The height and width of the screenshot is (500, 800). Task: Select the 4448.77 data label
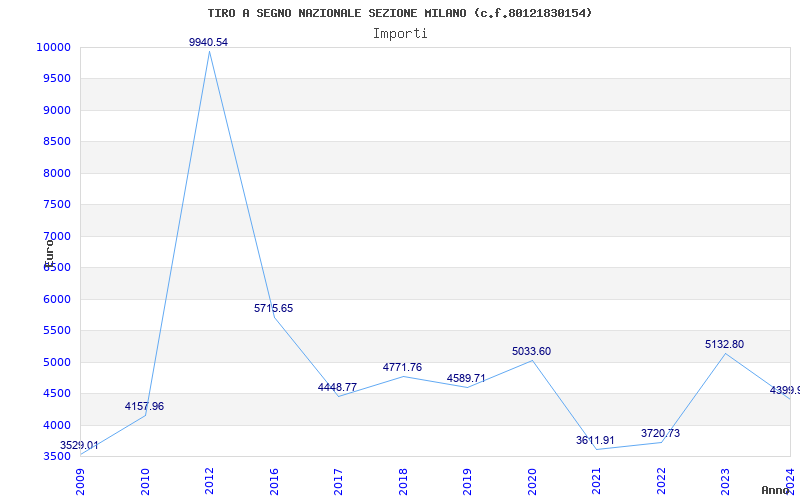point(337,387)
